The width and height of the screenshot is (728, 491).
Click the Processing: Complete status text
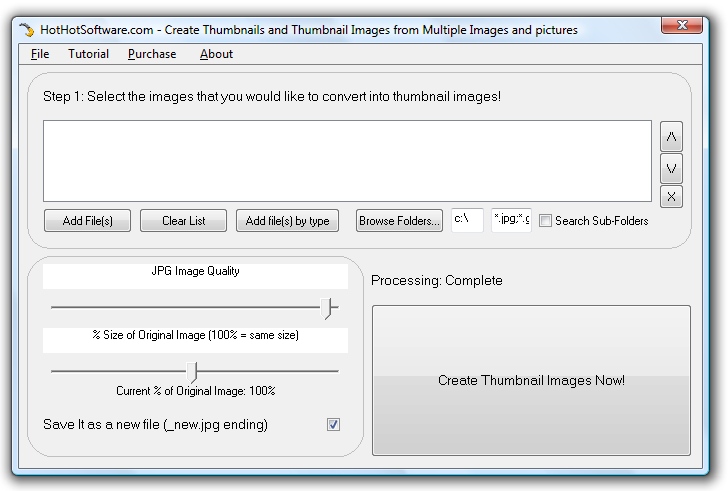tap(436, 280)
